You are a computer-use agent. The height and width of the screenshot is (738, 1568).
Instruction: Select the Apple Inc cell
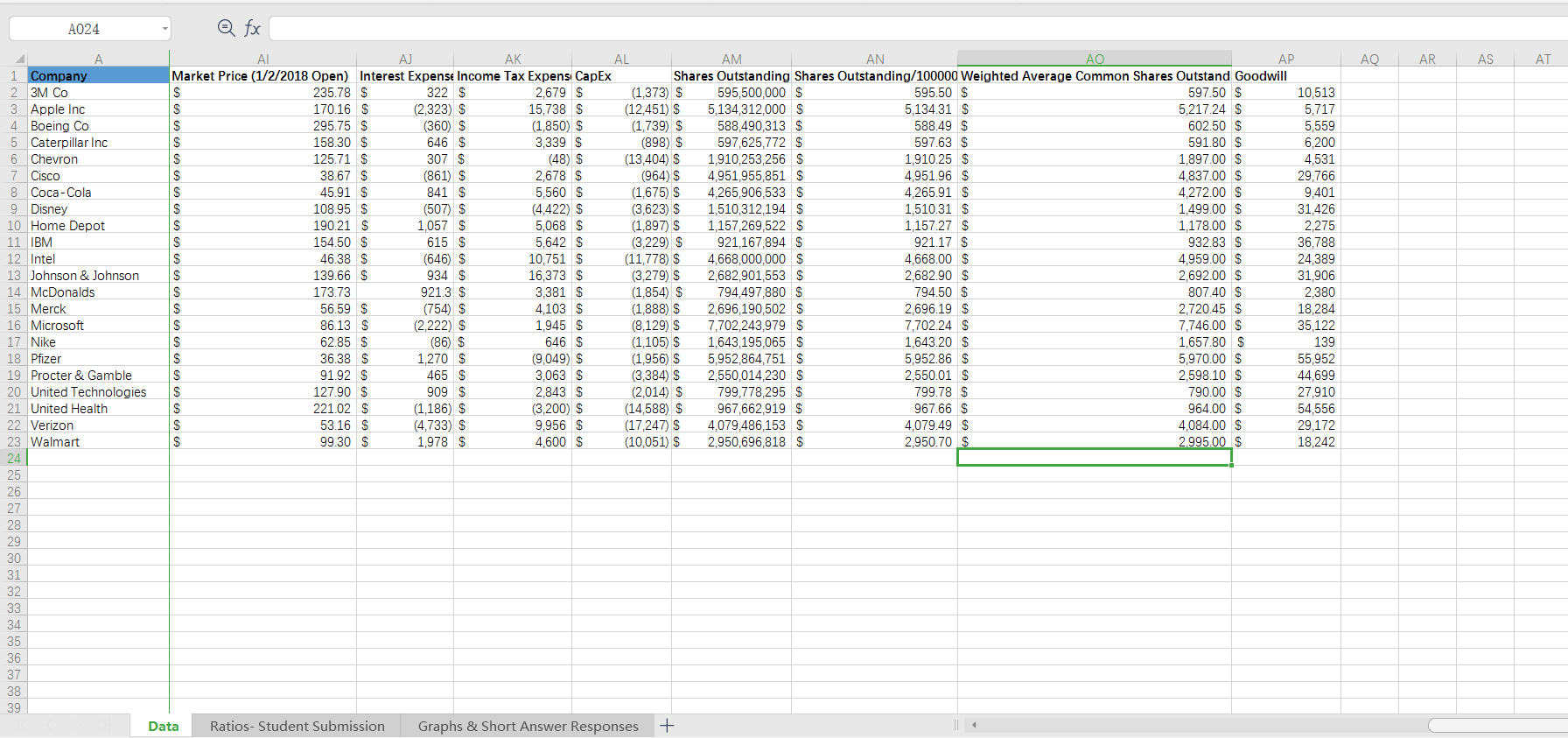click(x=98, y=109)
